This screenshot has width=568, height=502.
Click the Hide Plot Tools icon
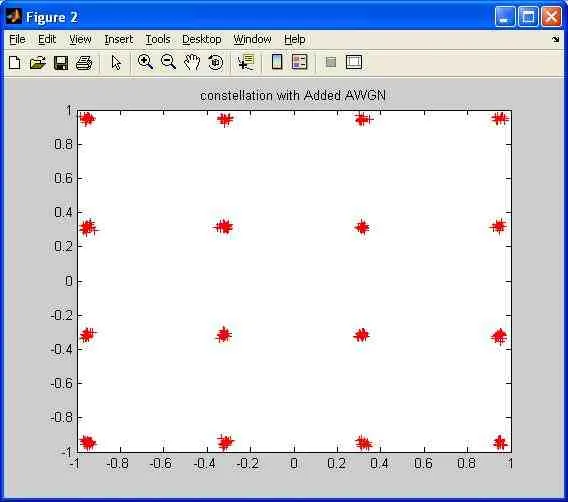coord(331,62)
